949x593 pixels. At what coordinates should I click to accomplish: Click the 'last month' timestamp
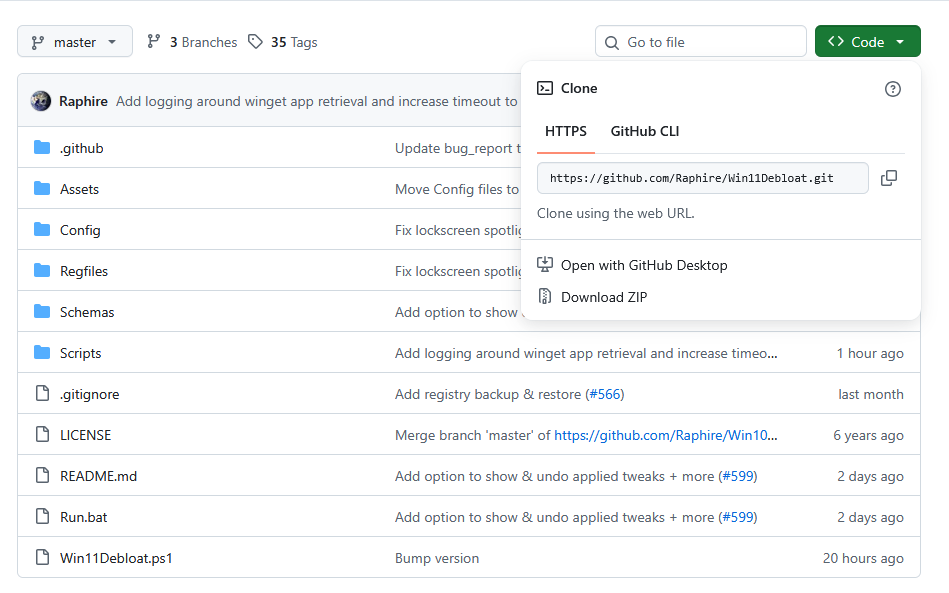click(x=870, y=395)
